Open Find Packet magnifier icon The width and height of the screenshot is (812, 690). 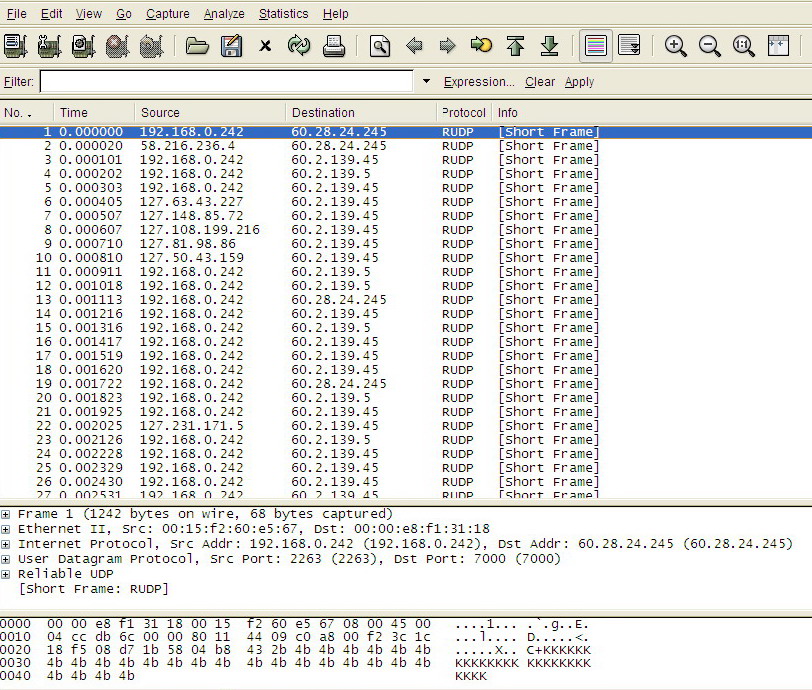(x=379, y=46)
